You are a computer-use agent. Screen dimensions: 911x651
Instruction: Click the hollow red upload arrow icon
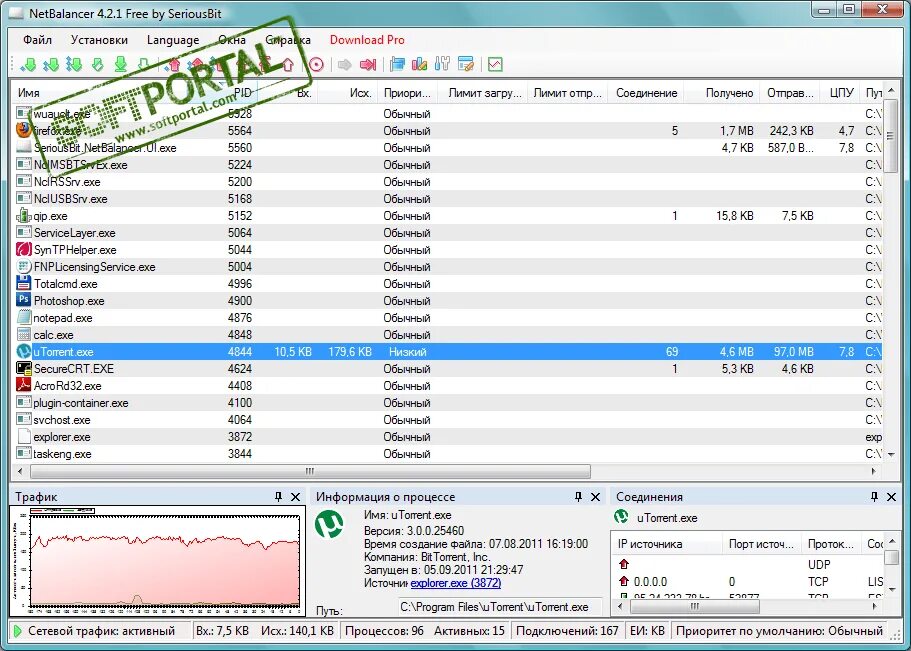[x=288, y=65]
